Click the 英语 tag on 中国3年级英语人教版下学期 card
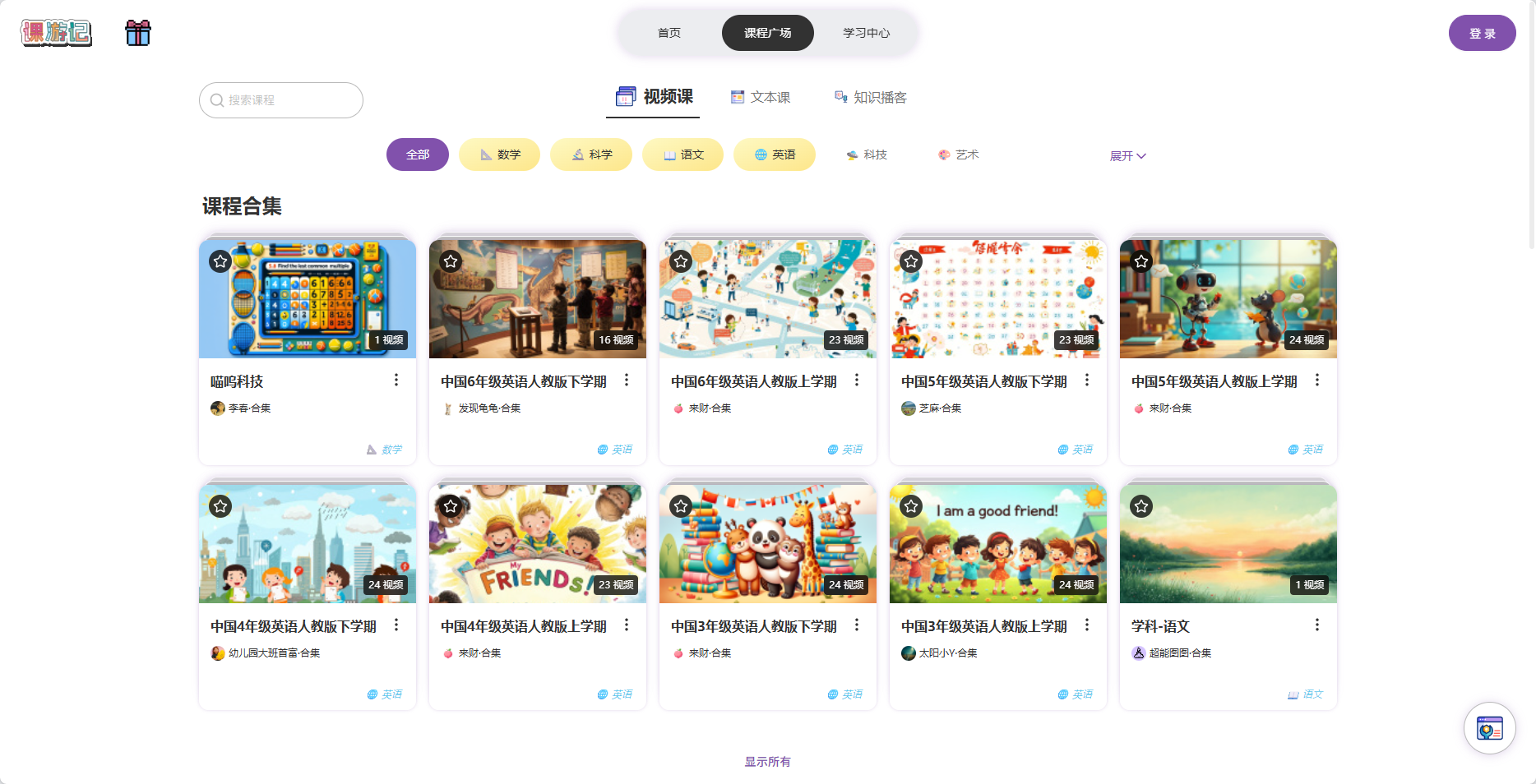 point(844,694)
